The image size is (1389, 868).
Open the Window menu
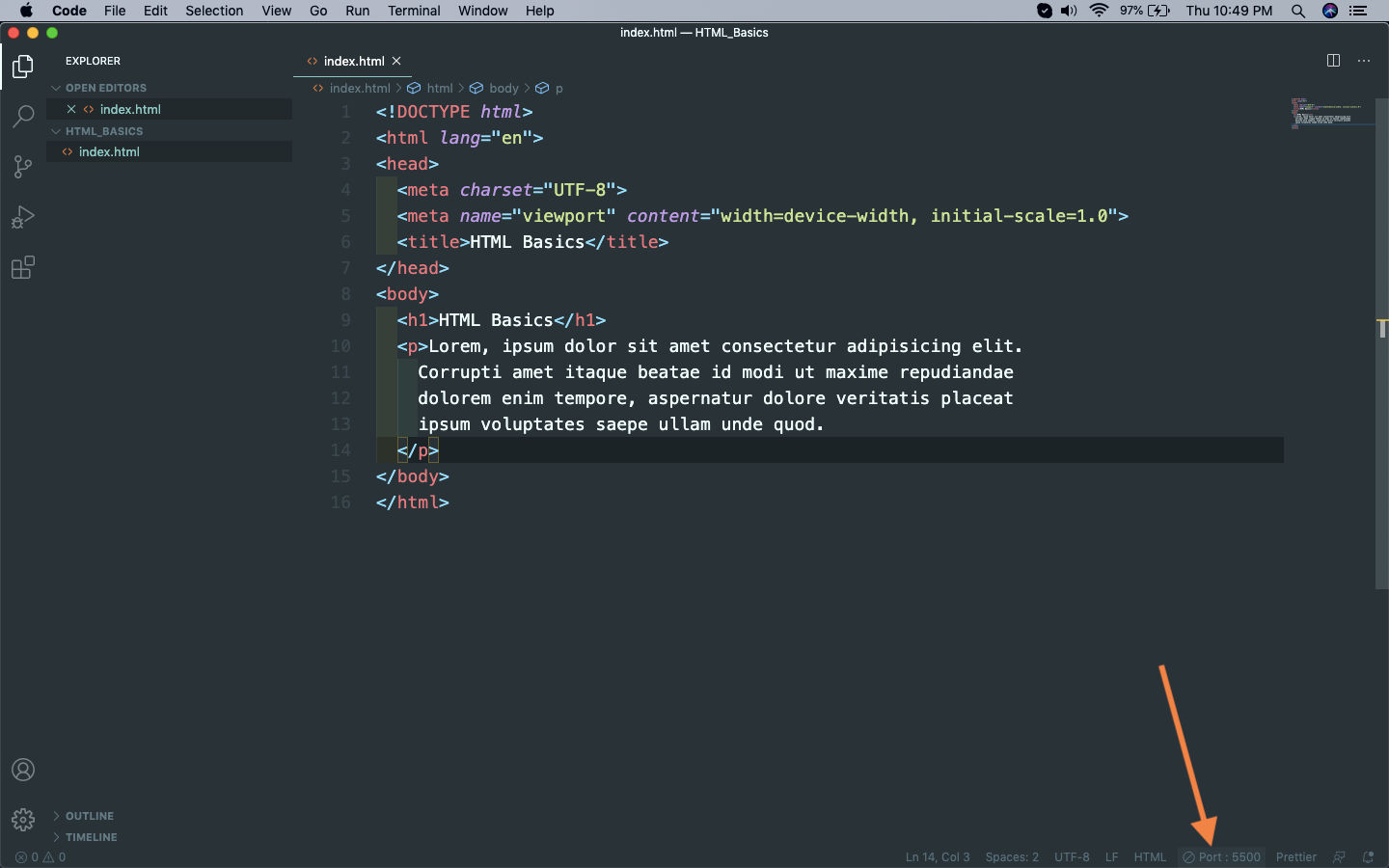482,11
